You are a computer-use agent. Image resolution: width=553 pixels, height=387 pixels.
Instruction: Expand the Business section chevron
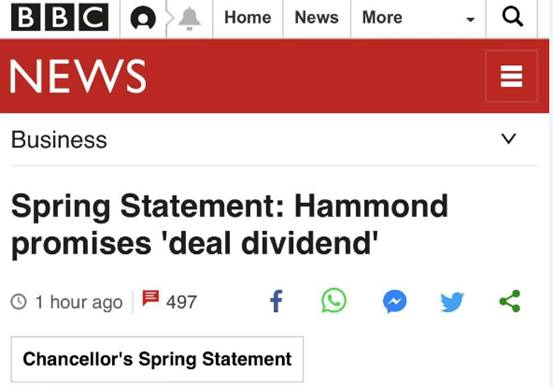point(509,139)
